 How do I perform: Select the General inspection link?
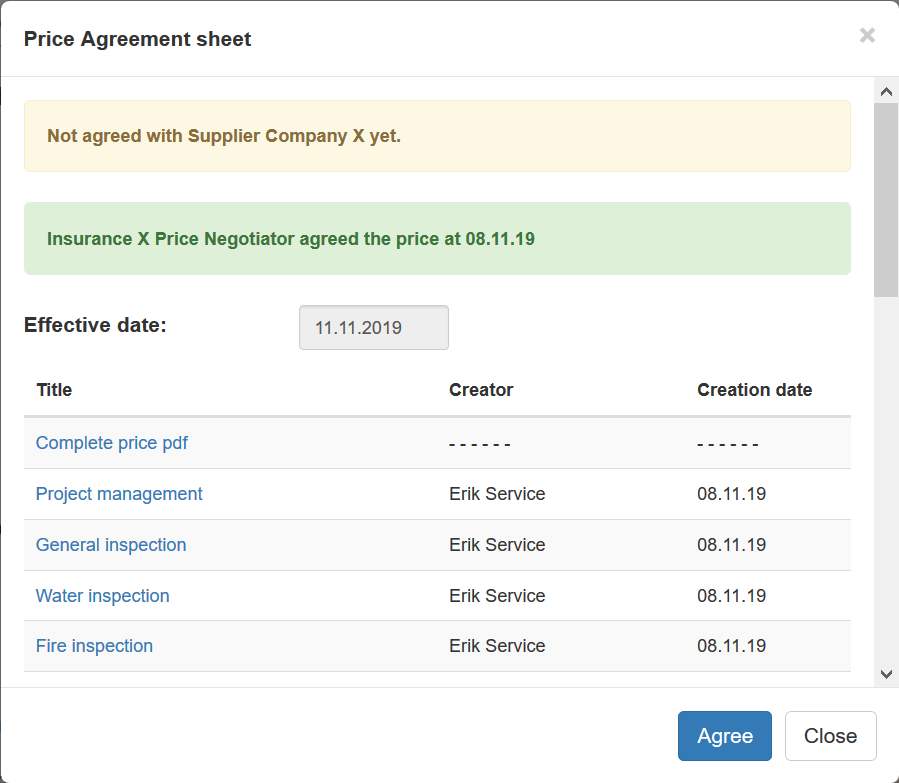(x=111, y=545)
